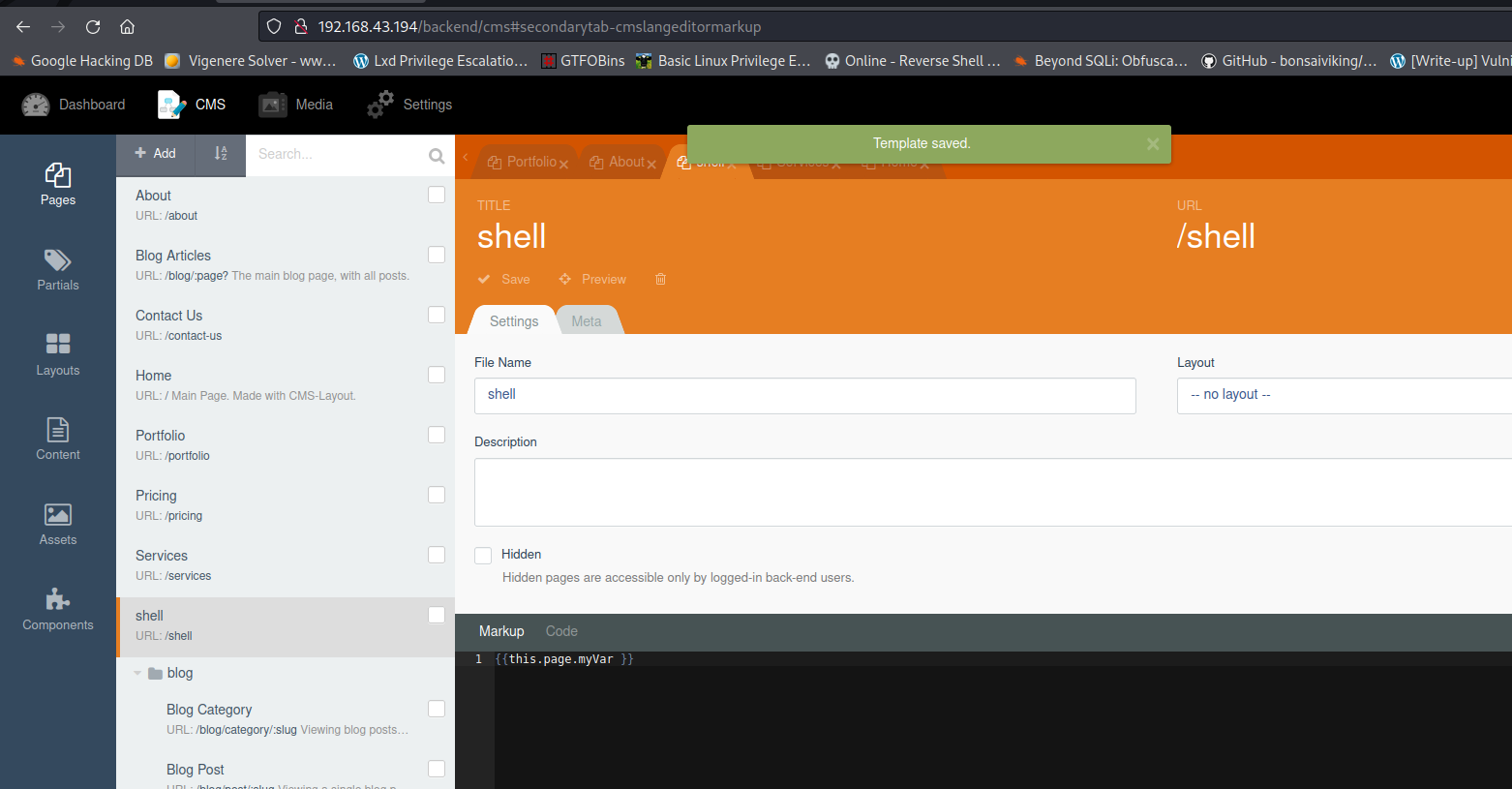Open the Components puzzle icon
1512x789 pixels.
[x=57, y=609]
